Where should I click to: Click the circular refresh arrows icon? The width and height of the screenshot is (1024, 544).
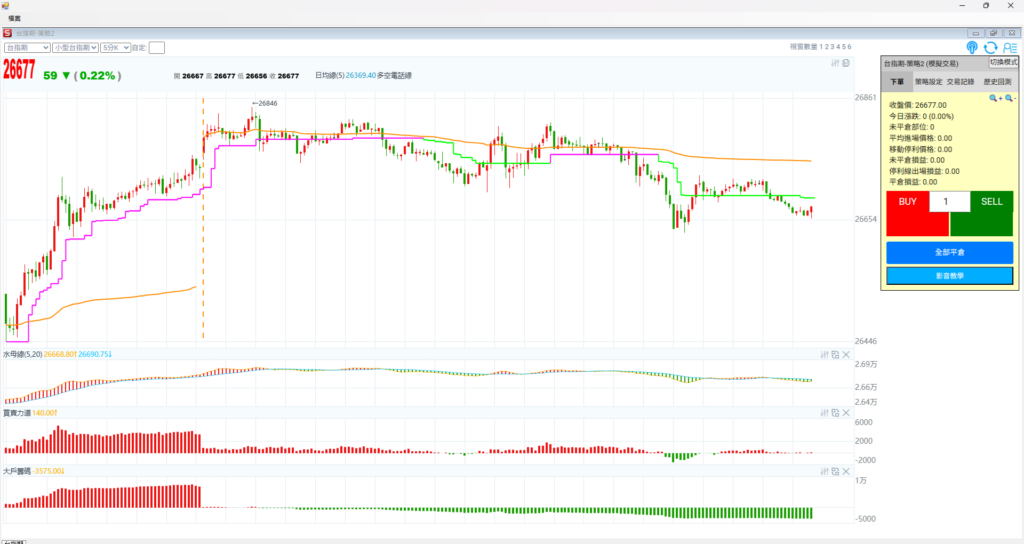[990, 47]
